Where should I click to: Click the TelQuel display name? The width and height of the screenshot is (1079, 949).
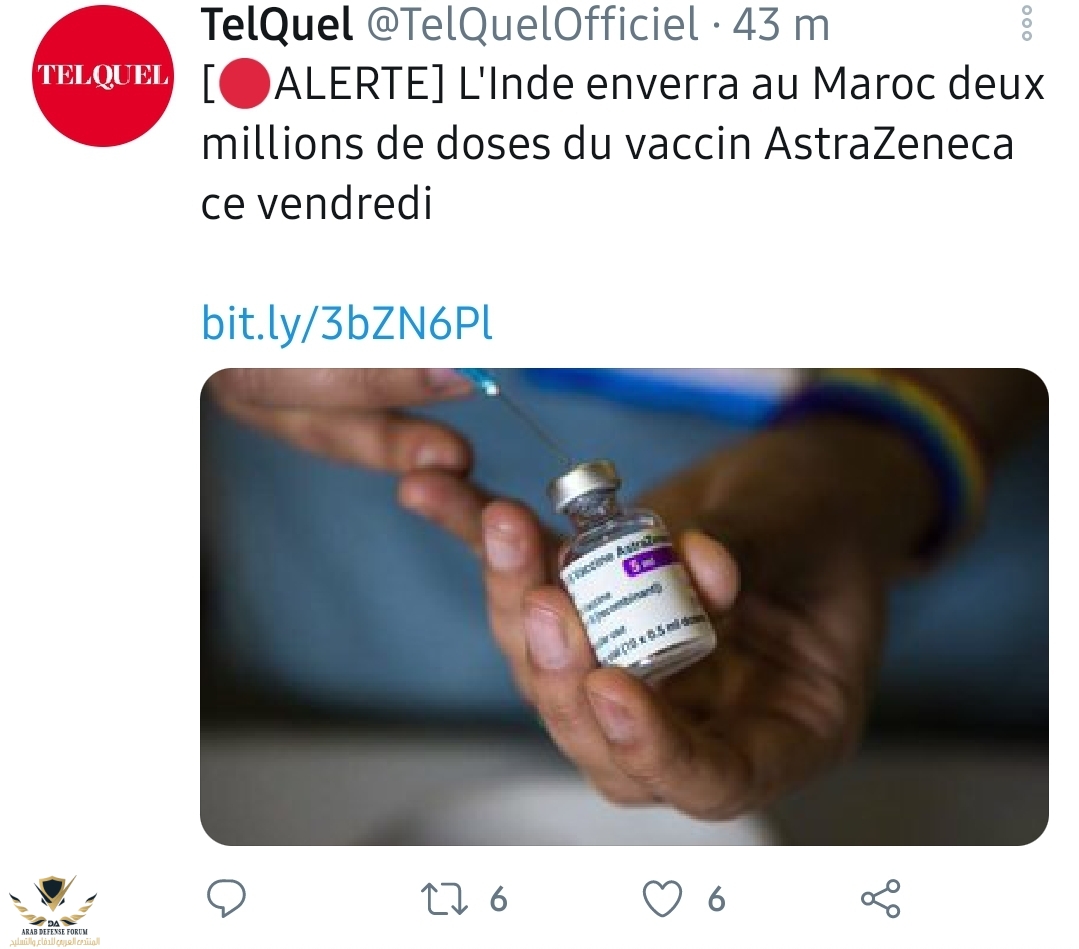click(x=277, y=24)
